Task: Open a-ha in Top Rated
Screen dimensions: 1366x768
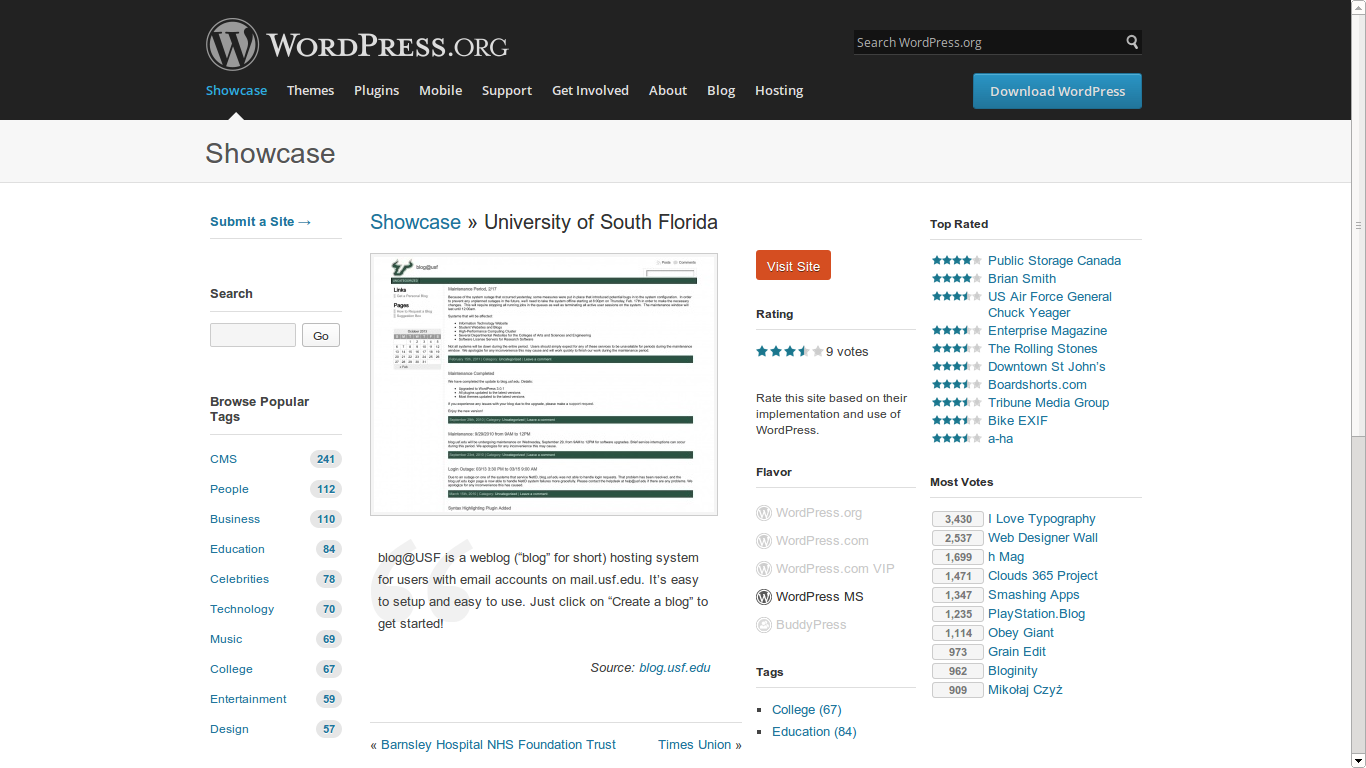Action: 1000,439
